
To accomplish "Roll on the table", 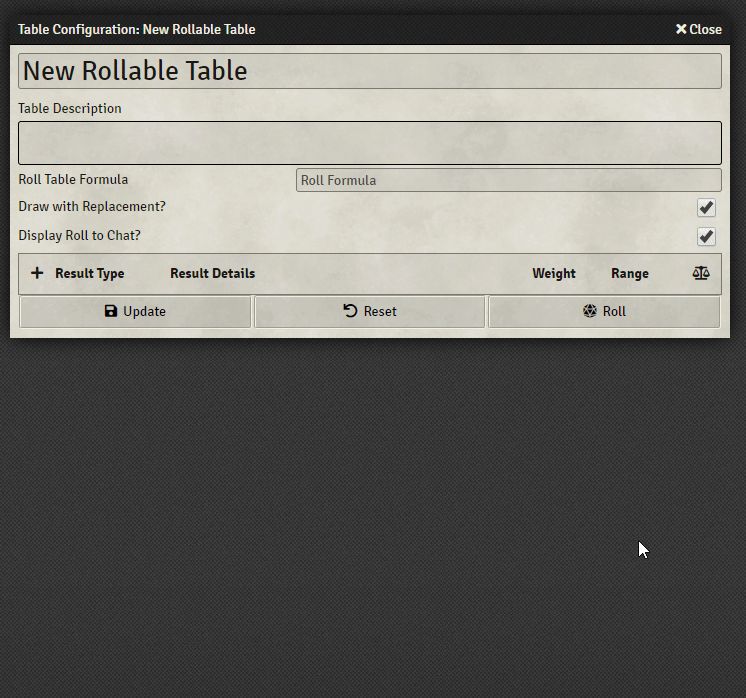I will pos(604,312).
